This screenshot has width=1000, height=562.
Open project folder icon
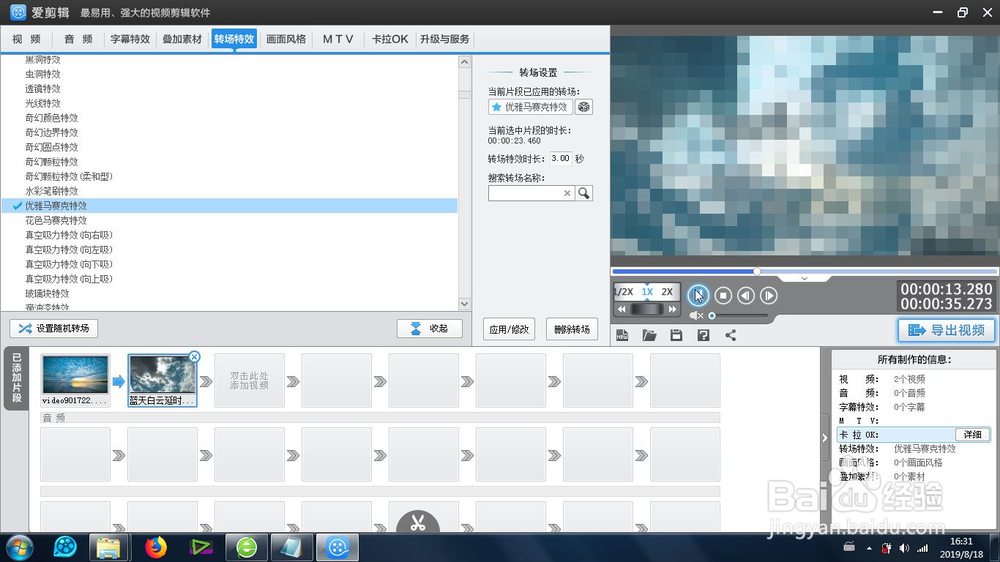(649, 335)
